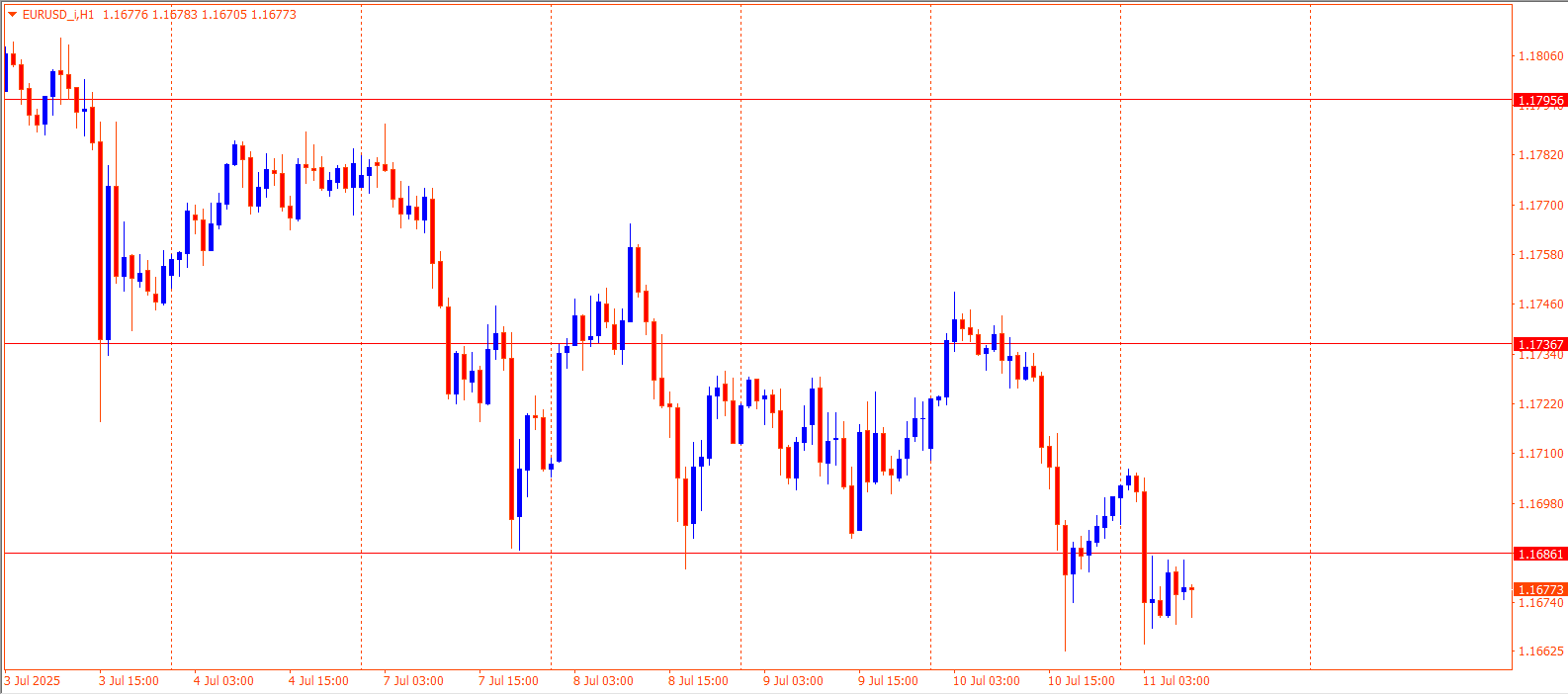Click the OHLC values 1.16776 1.16783 1.16705 1.16773
Image resolution: width=1568 pixels, height=695 pixels.
[x=200, y=15]
